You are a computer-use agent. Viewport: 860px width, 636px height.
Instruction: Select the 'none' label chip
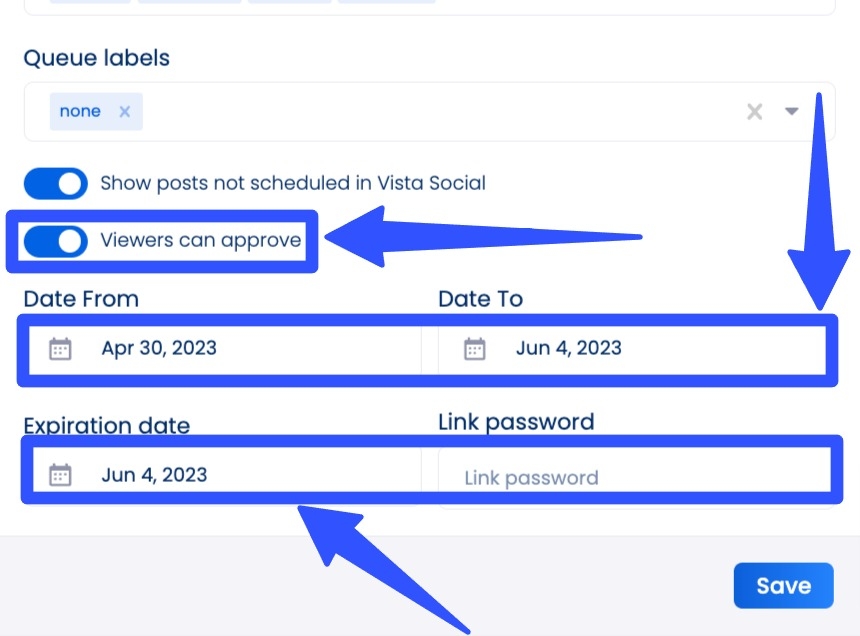(80, 111)
